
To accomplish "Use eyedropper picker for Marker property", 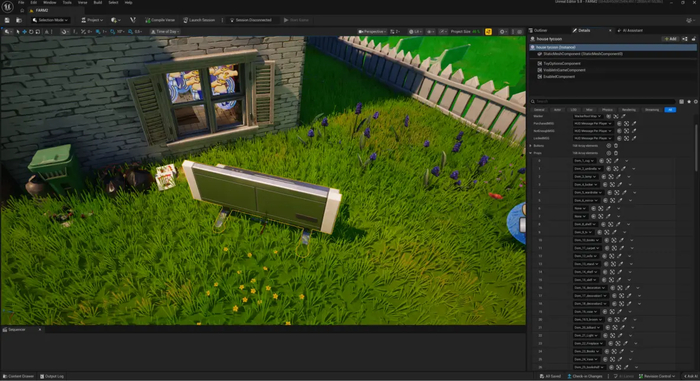I will (x=623, y=116).
